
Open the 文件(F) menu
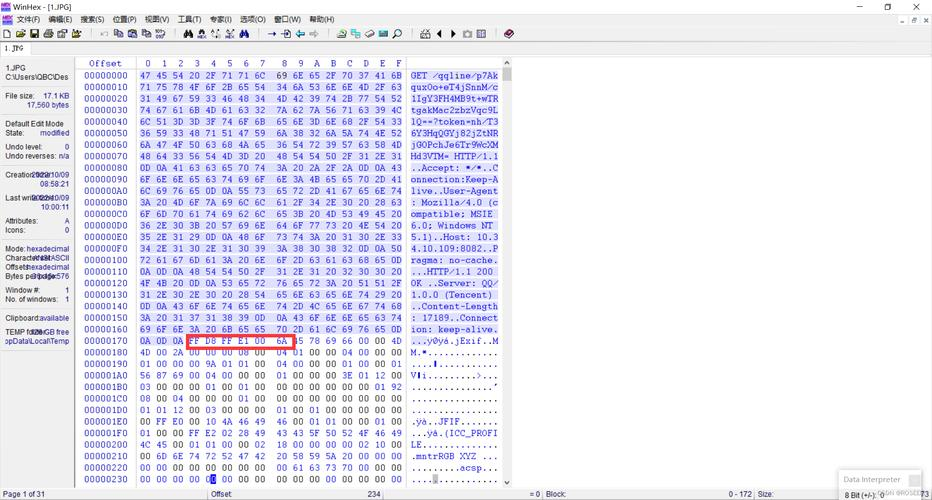point(28,20)
